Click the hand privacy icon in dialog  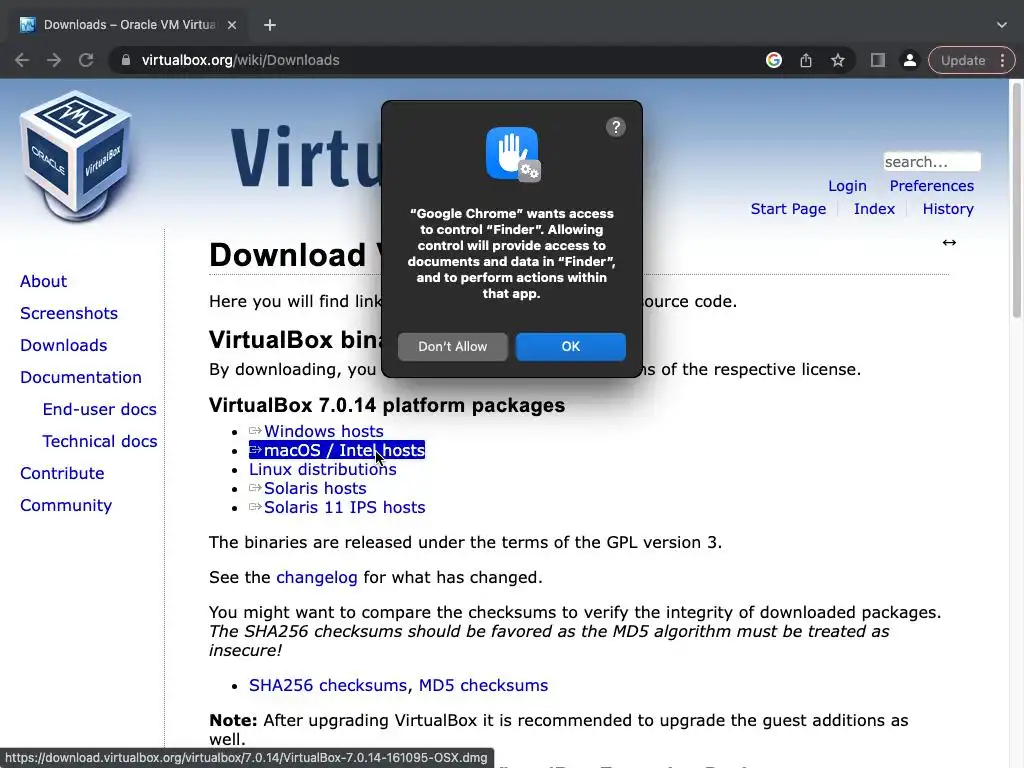(513, 154)
